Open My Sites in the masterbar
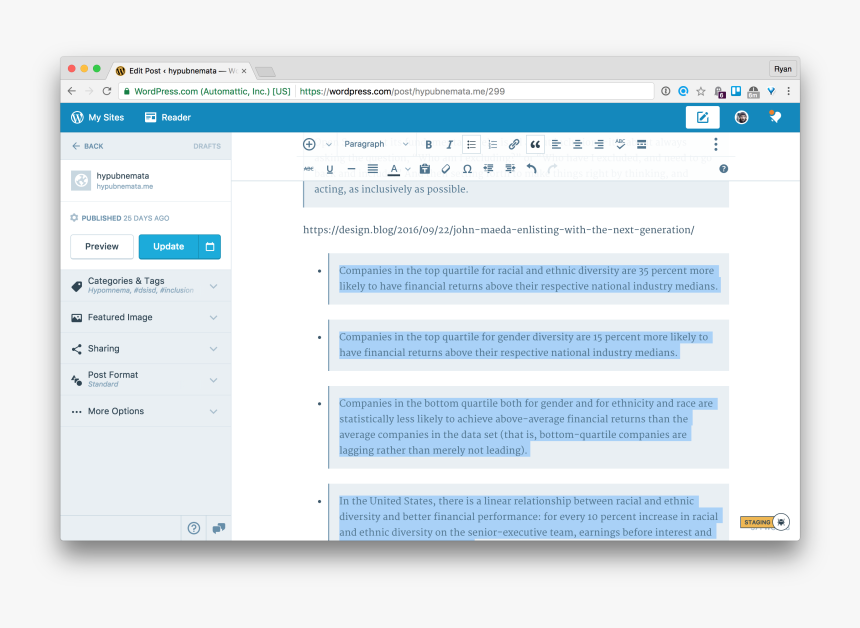Image resolution: width=860 pixels, height=628 pixels. click(x=97, y=117)
